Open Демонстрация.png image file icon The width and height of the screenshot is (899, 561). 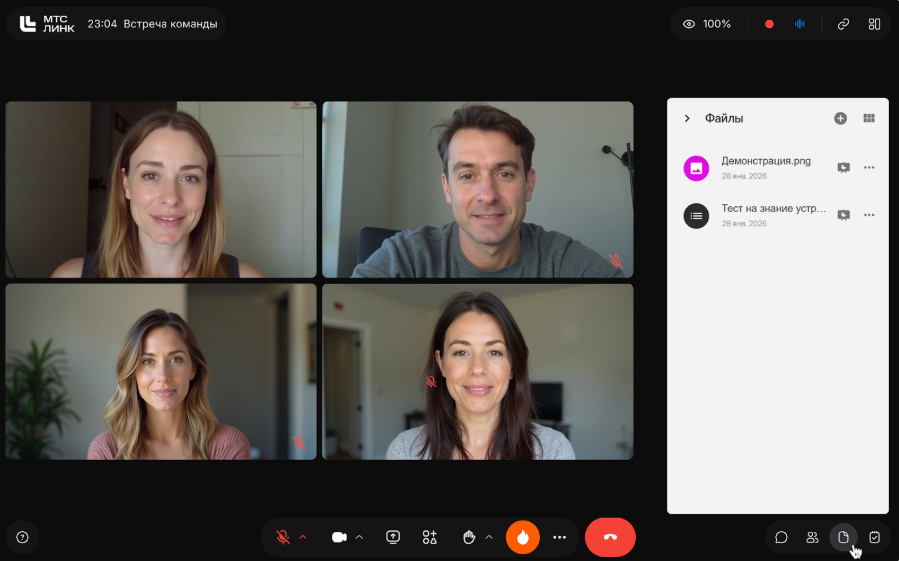point(696,168)
